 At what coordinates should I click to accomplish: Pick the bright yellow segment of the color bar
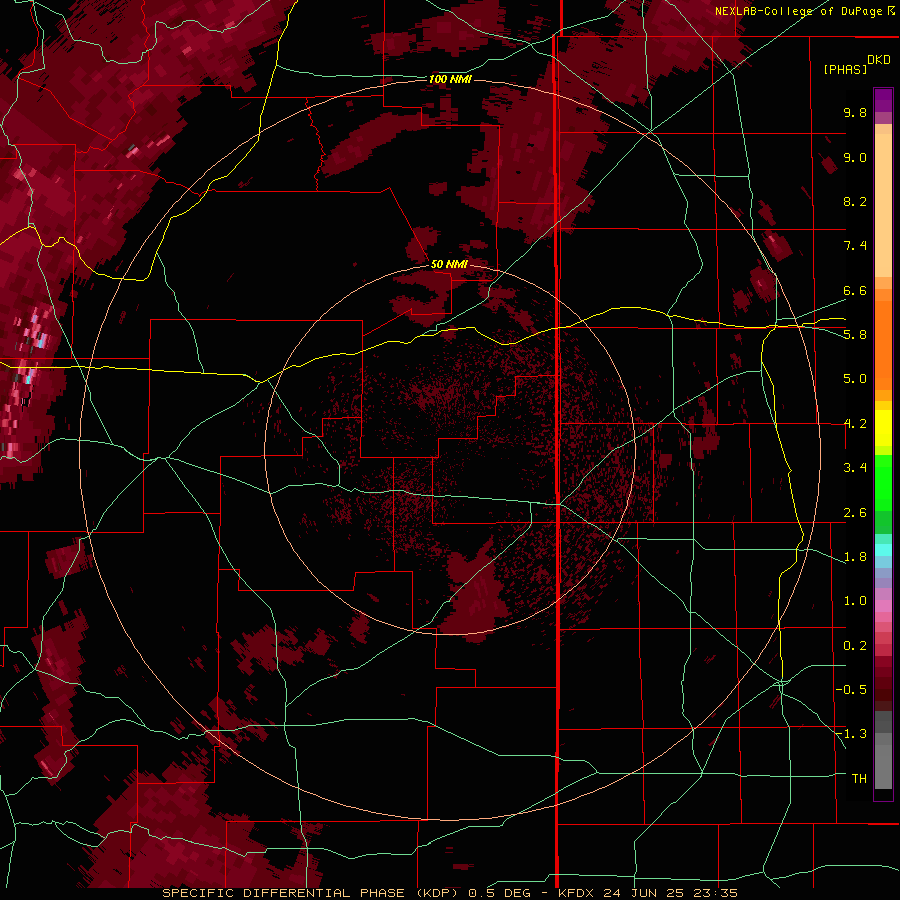(883, 428)
